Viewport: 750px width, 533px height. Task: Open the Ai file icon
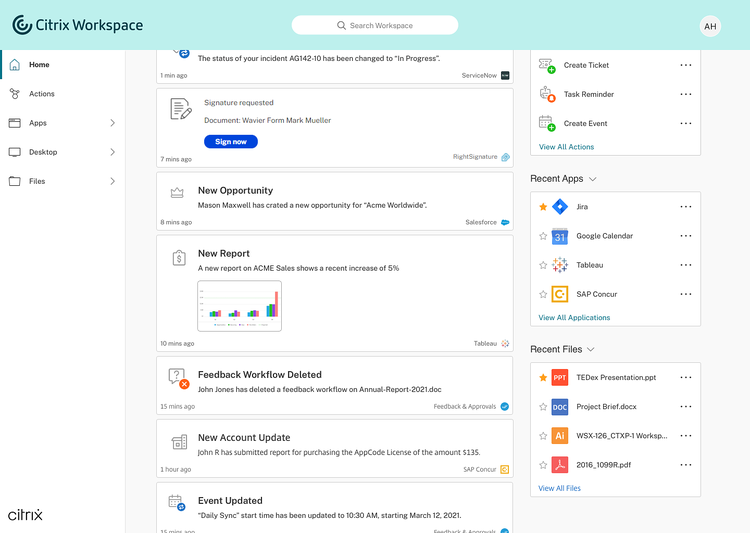(x=560, y=436)
